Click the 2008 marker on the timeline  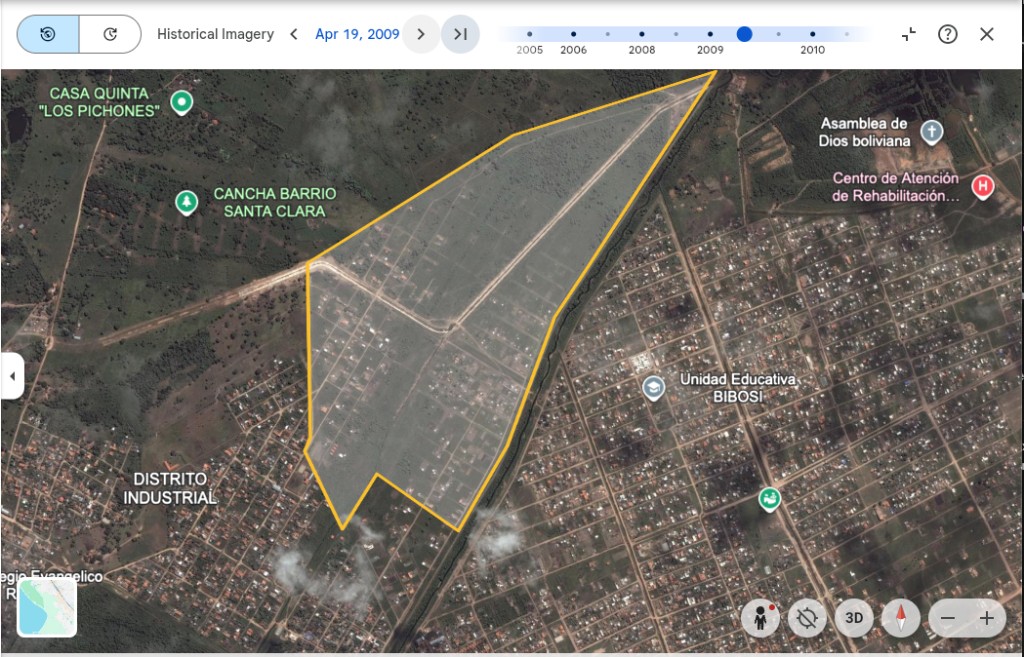[641, 34]
